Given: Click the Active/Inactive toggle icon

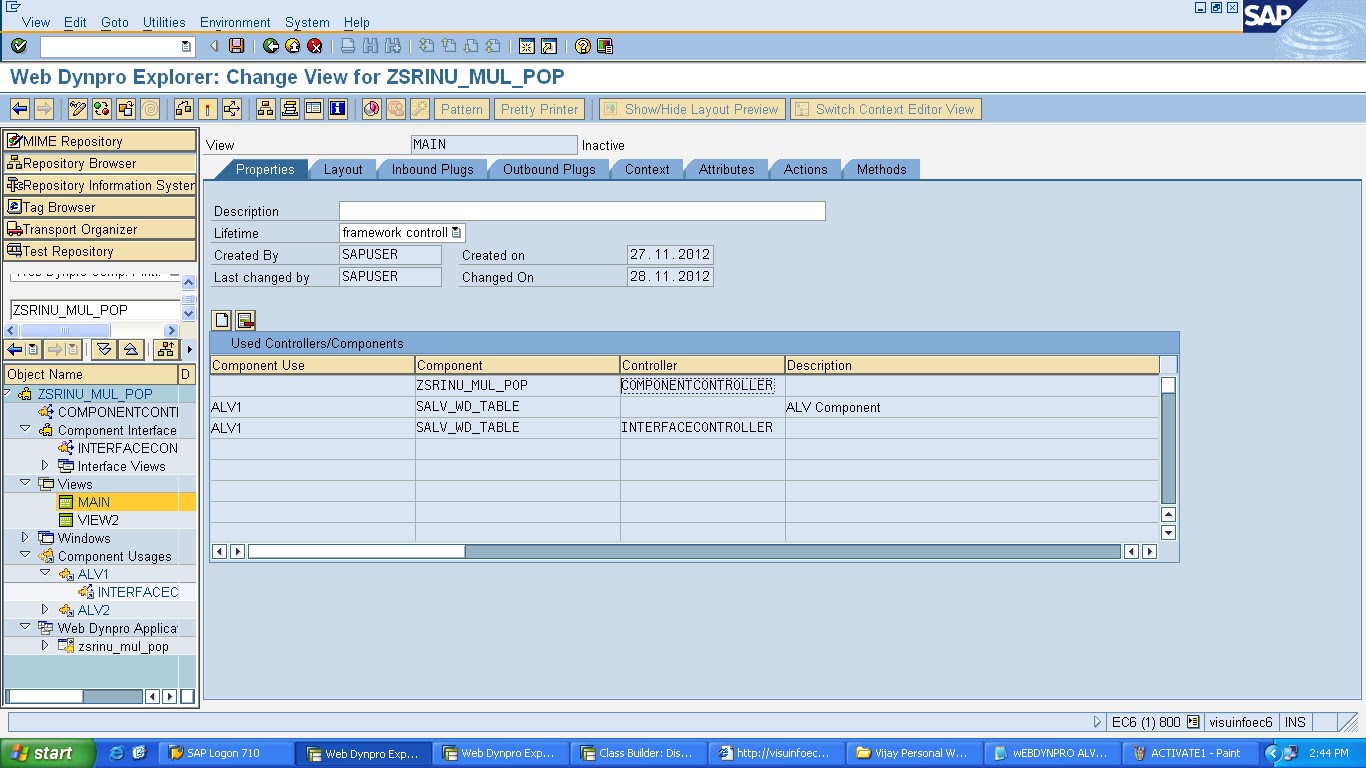Looking at the screenshot, I should [x=102, y=109].
